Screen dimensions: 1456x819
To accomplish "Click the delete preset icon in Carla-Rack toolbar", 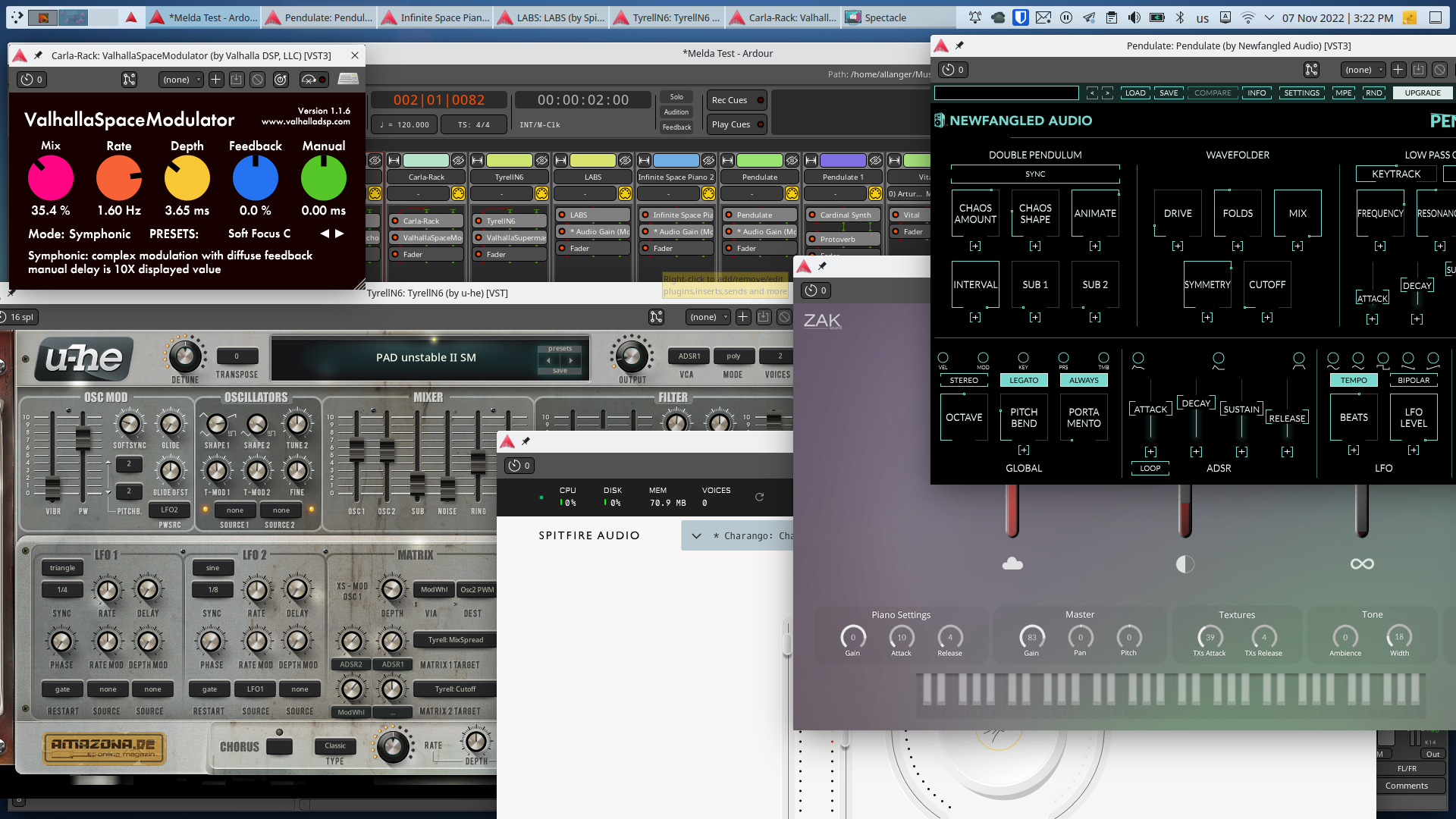I will coord(258,80).
